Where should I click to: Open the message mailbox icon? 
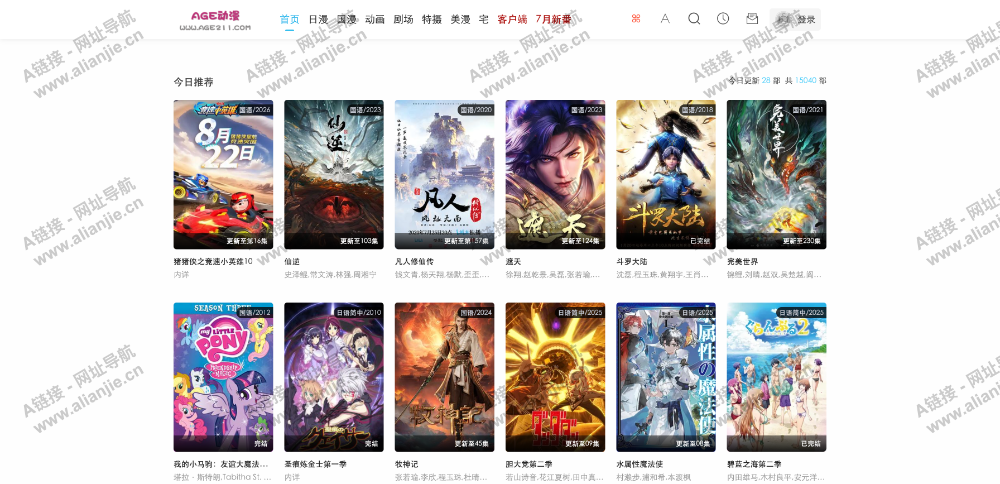752,18
